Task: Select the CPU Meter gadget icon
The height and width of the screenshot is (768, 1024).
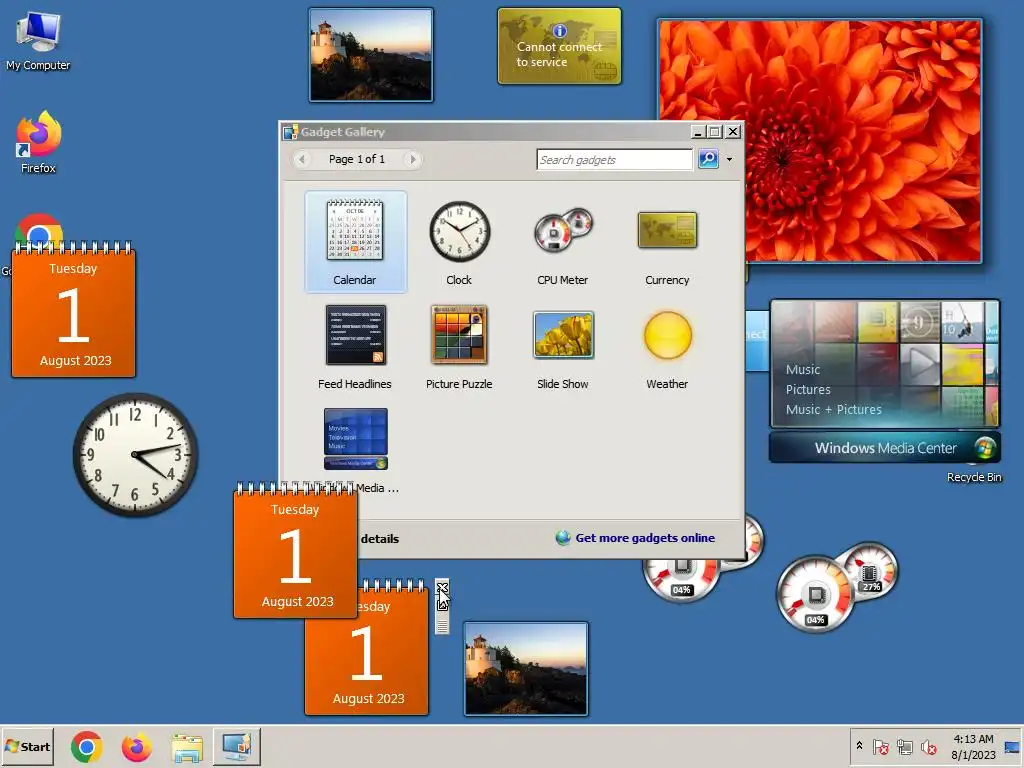Action: click(x=563, y=231)
